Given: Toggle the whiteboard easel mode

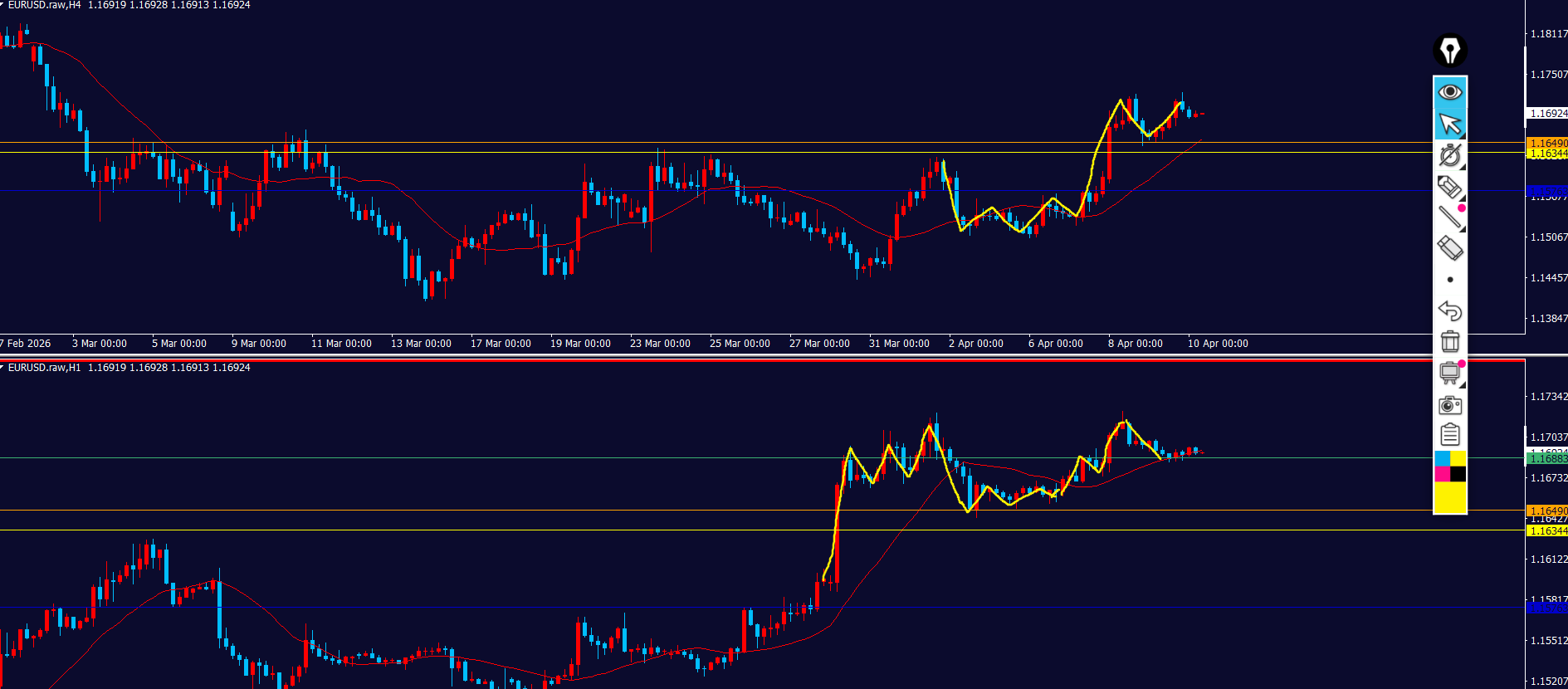Looking at the screenshot, I should 1449,373.
